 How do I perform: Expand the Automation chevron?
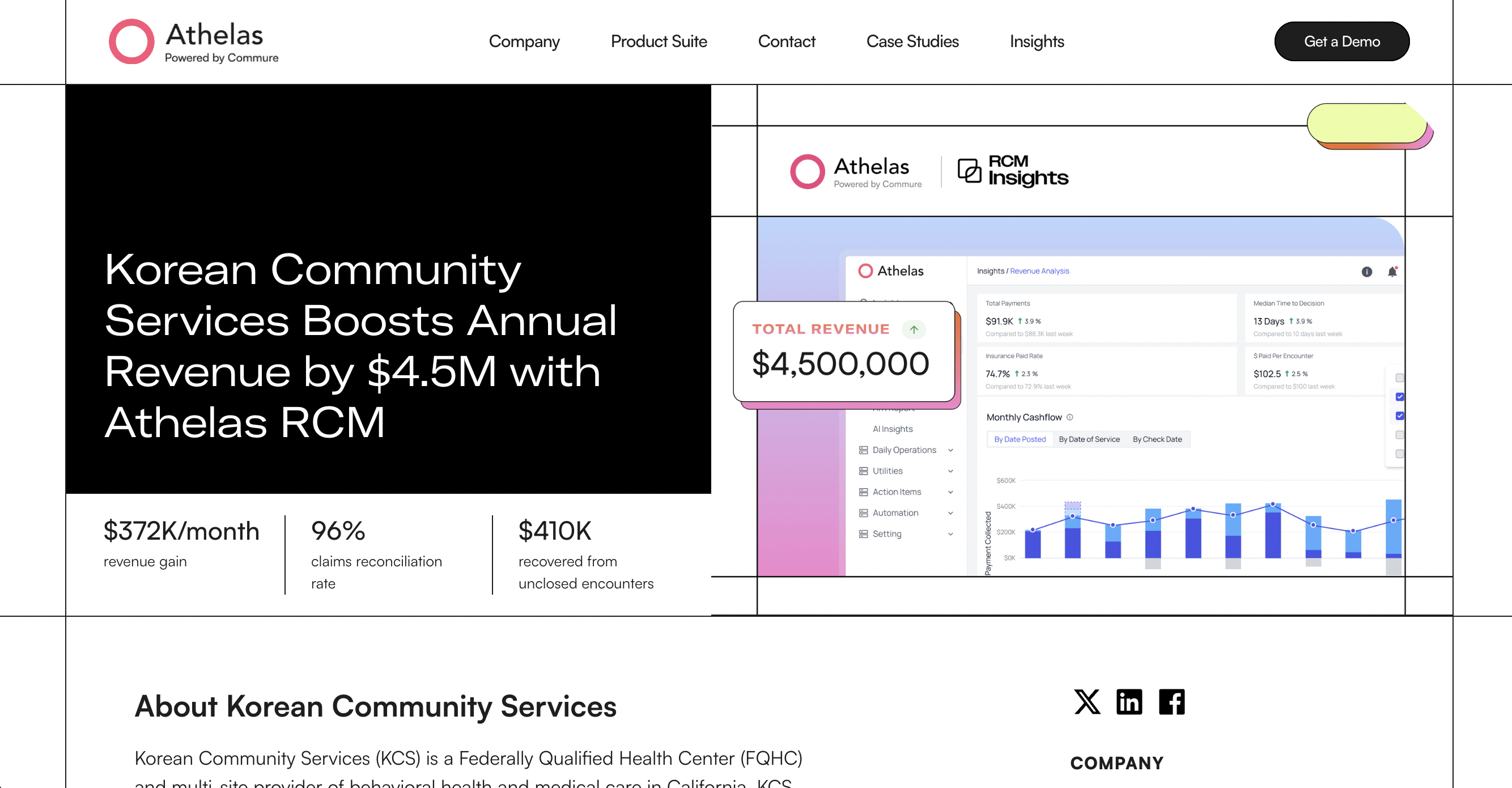click(x=950, y=513)
